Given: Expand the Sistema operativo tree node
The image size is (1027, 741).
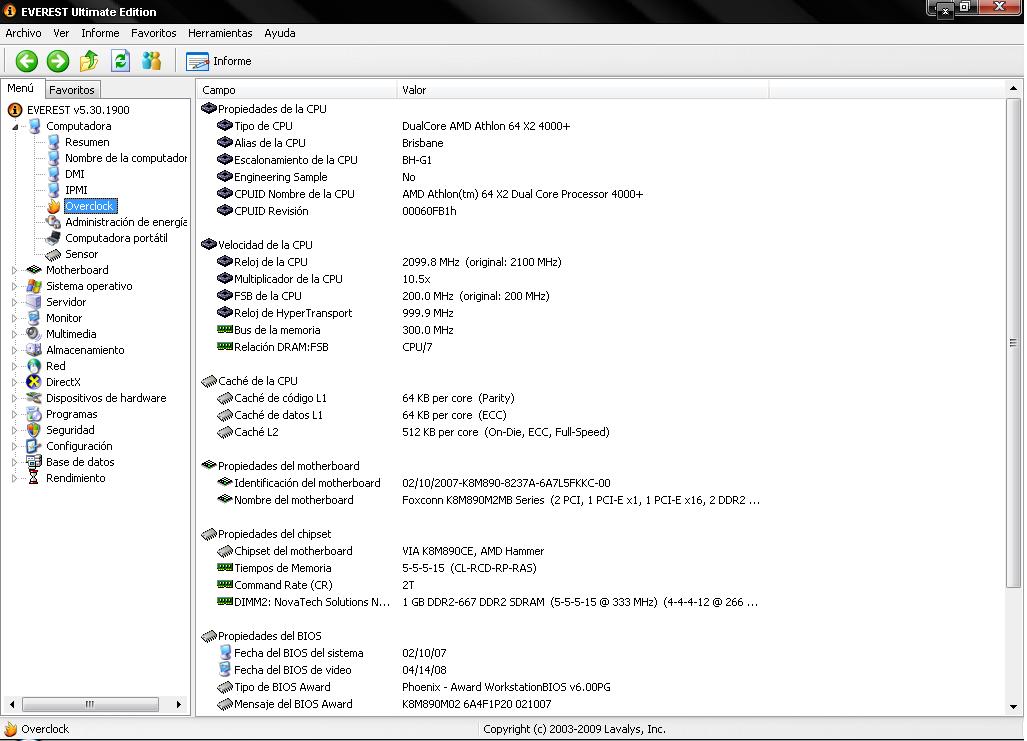Looking at the screenshot, I should 15,286.
